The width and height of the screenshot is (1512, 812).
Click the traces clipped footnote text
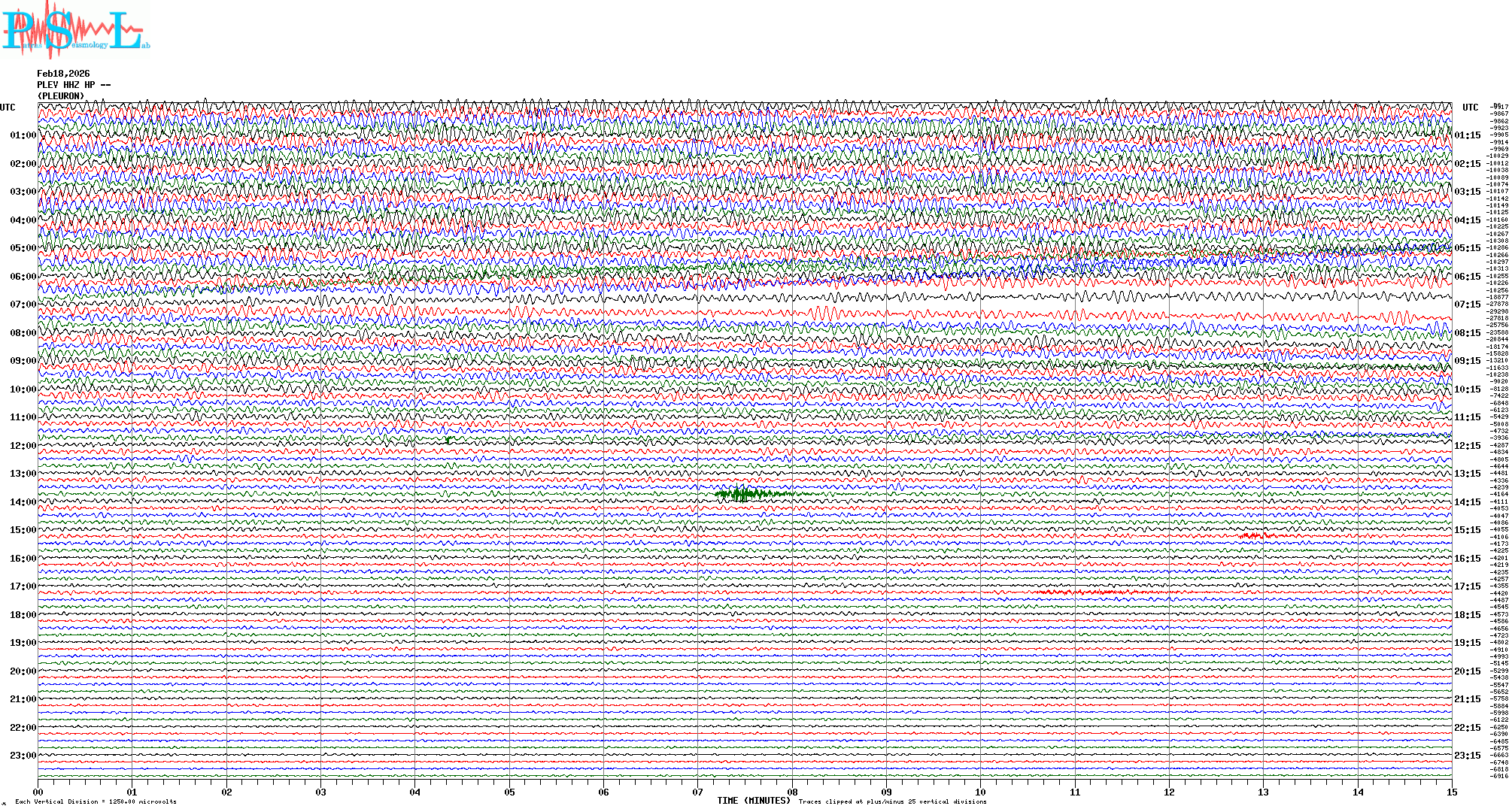tap(892, 802)
